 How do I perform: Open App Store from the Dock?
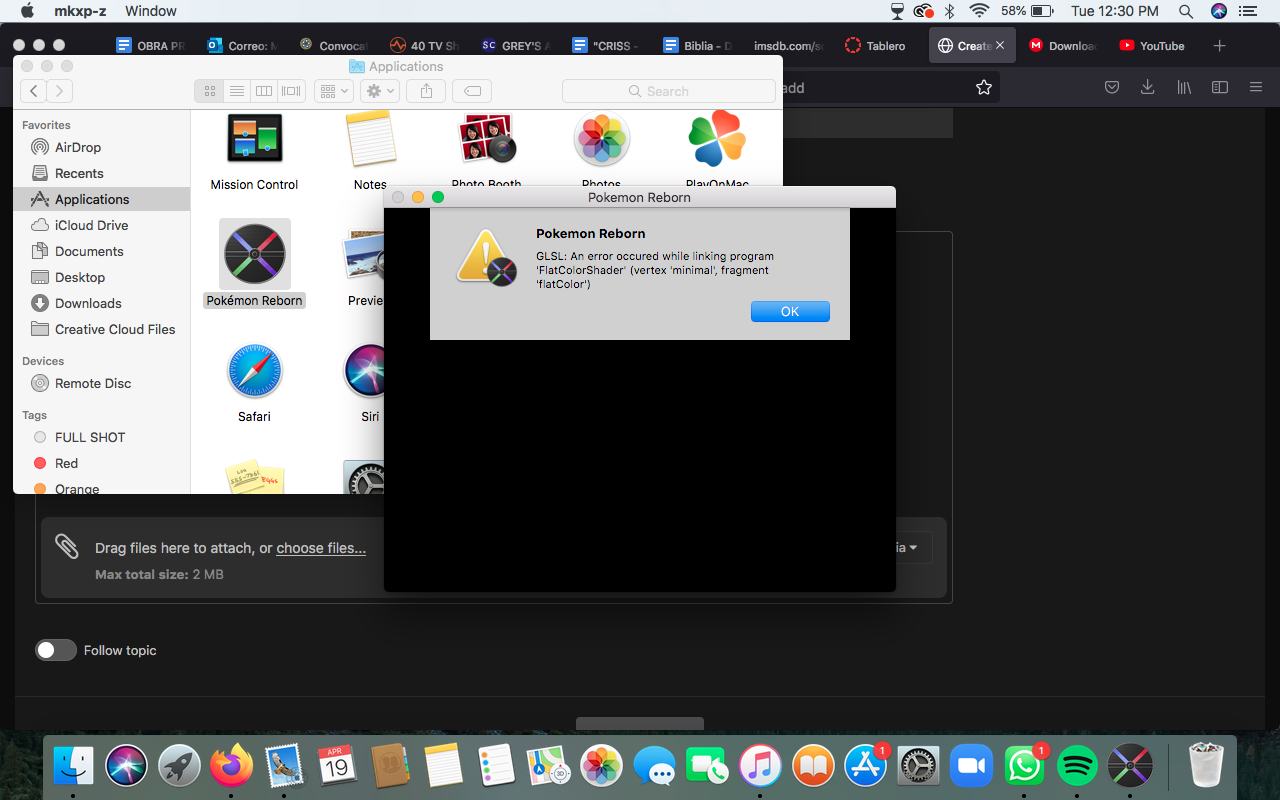pyautogui.click(x=866, y=767)
